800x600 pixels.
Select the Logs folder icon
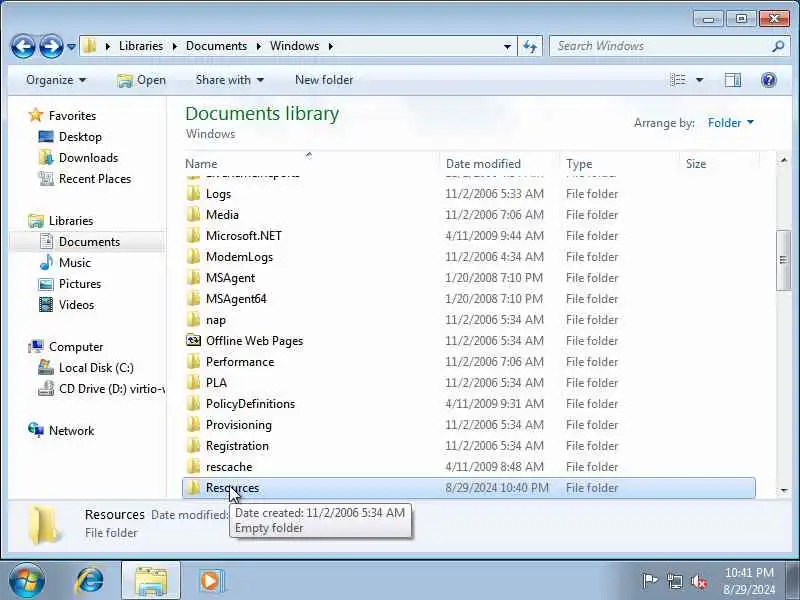click(x=193, y=194)
